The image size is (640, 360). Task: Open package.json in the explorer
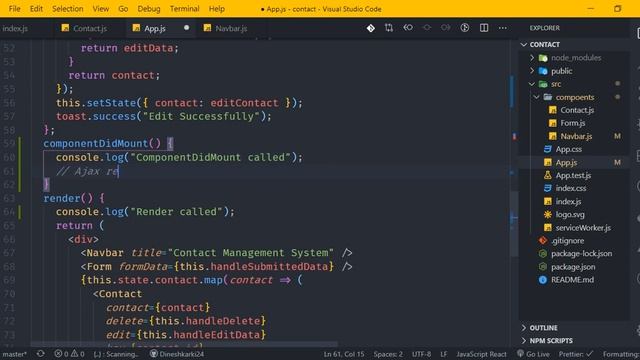(x=573, y=267)
